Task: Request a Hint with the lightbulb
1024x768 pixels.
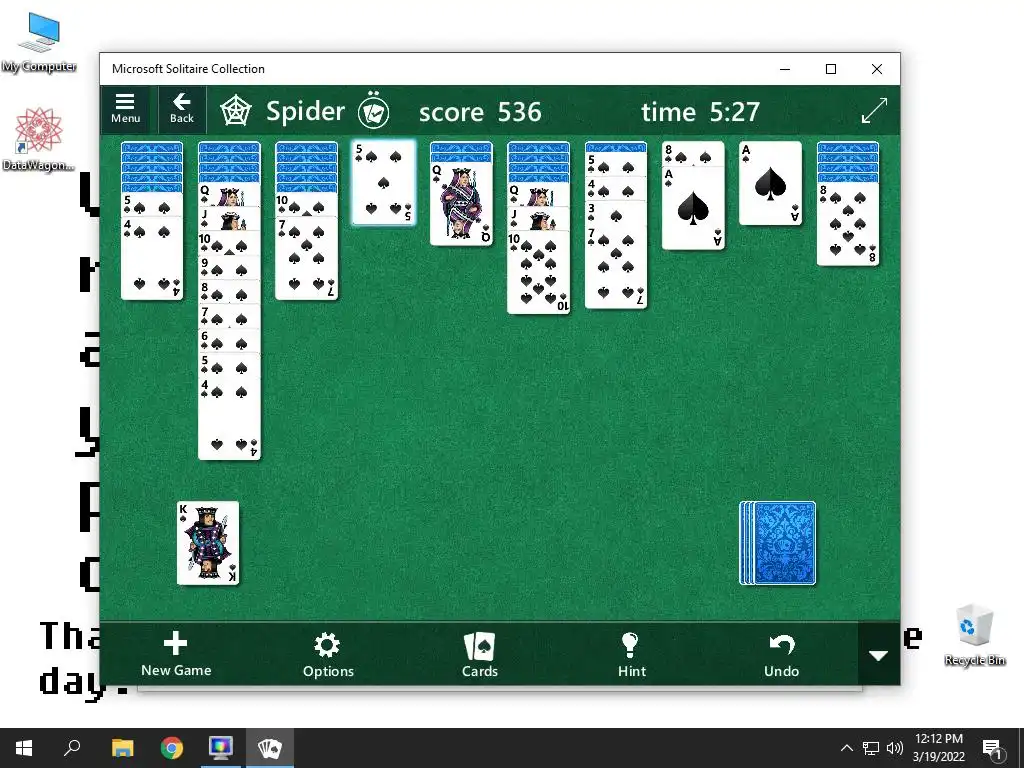Action: point(632,654)
